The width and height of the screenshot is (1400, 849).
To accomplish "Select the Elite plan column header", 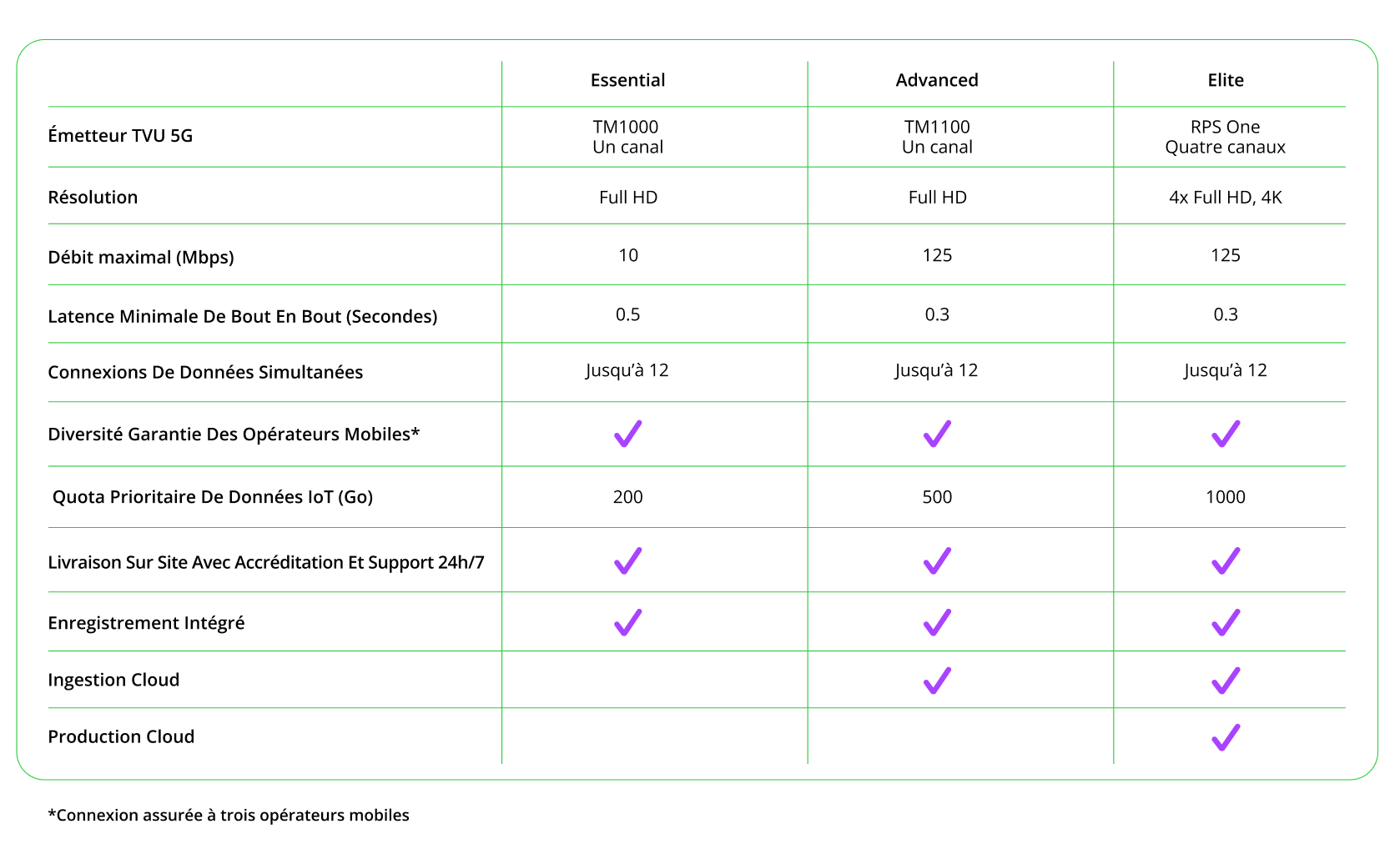I will (1226, 80).
